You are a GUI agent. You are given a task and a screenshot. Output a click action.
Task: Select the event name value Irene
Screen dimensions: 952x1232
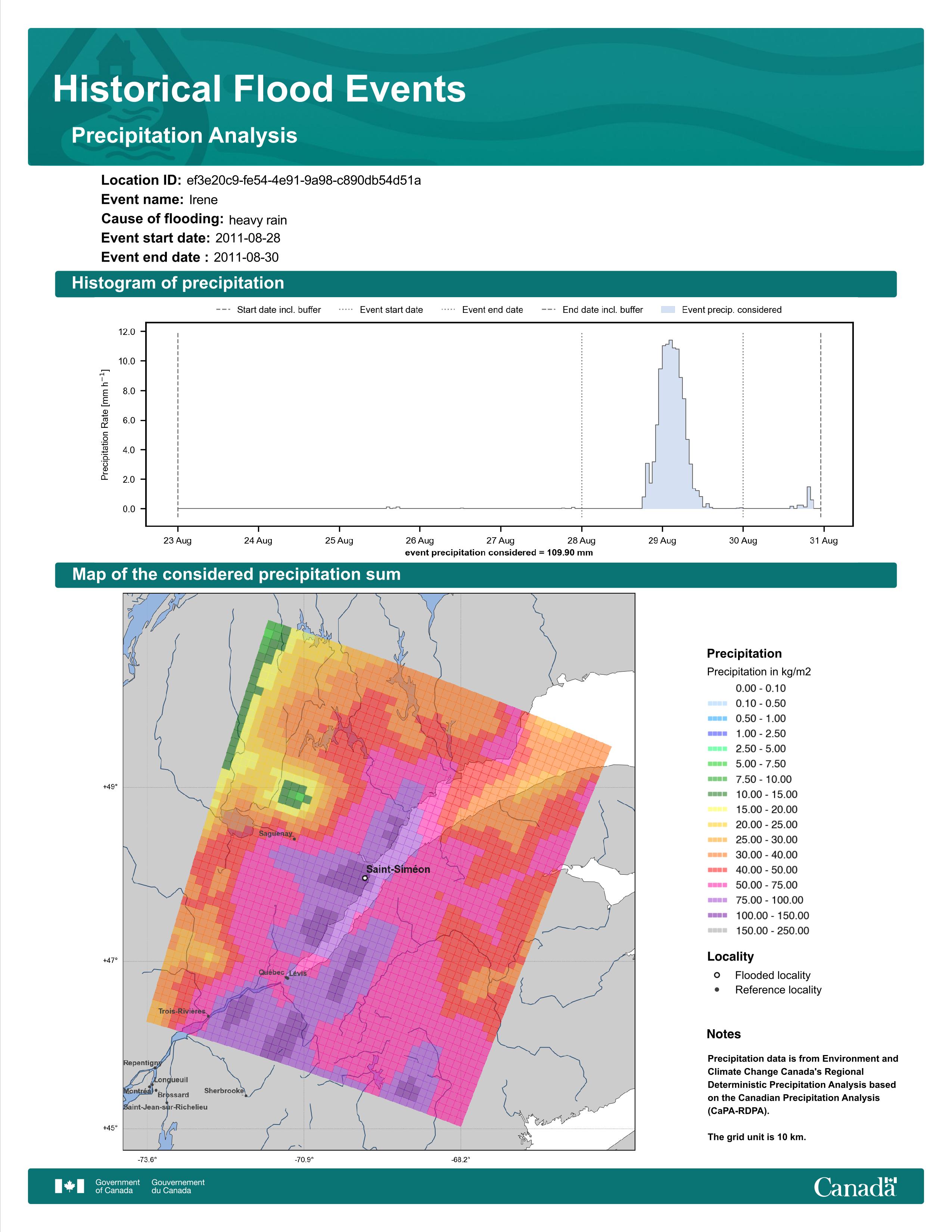coord(203,200)
